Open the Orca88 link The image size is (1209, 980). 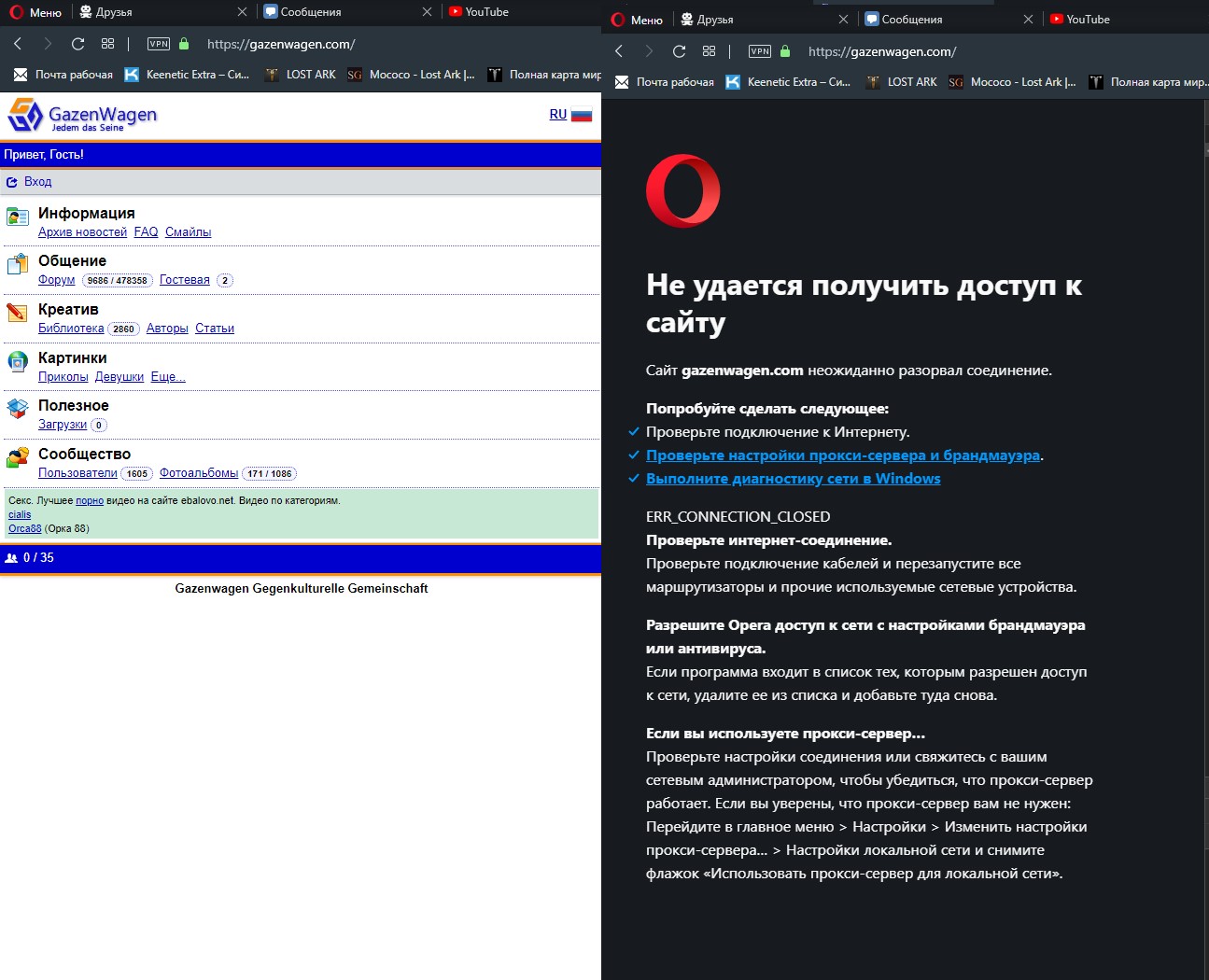click(25, 528)
